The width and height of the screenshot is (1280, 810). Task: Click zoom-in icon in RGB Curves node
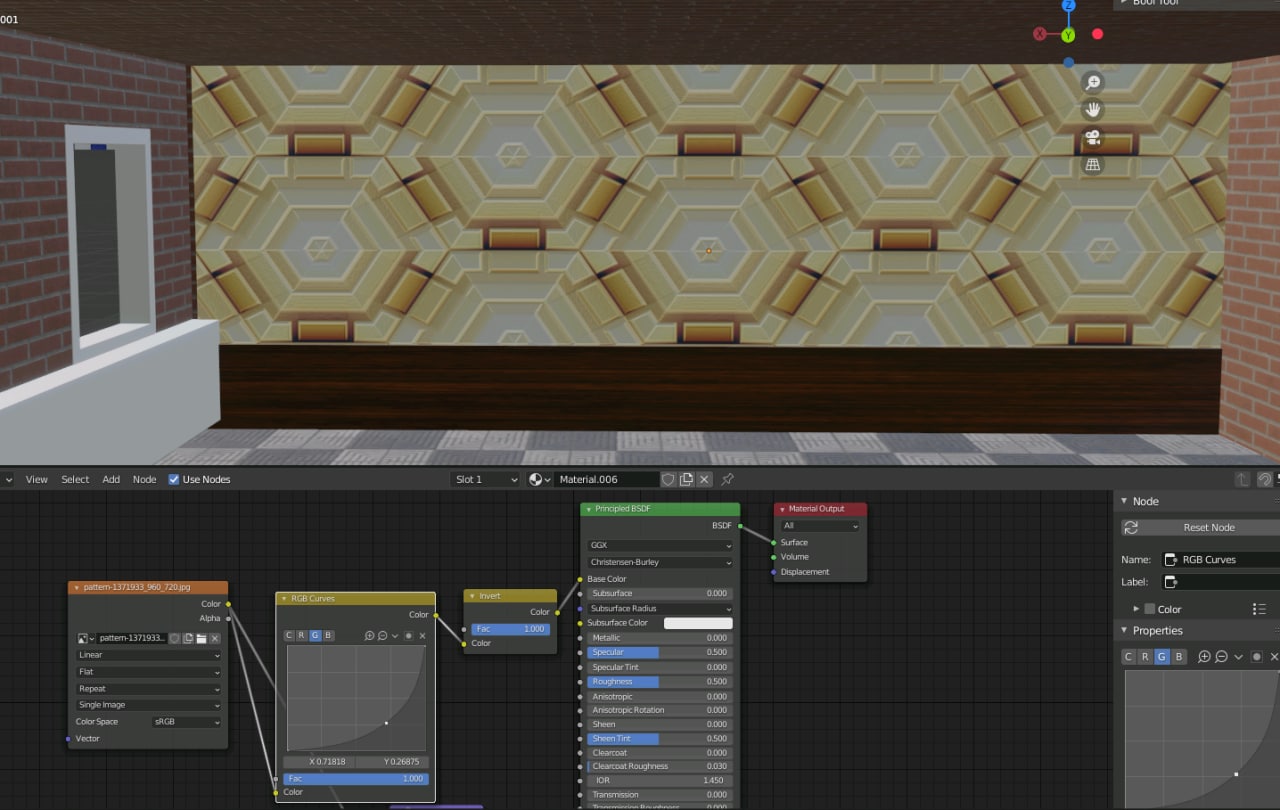[370, 636]
